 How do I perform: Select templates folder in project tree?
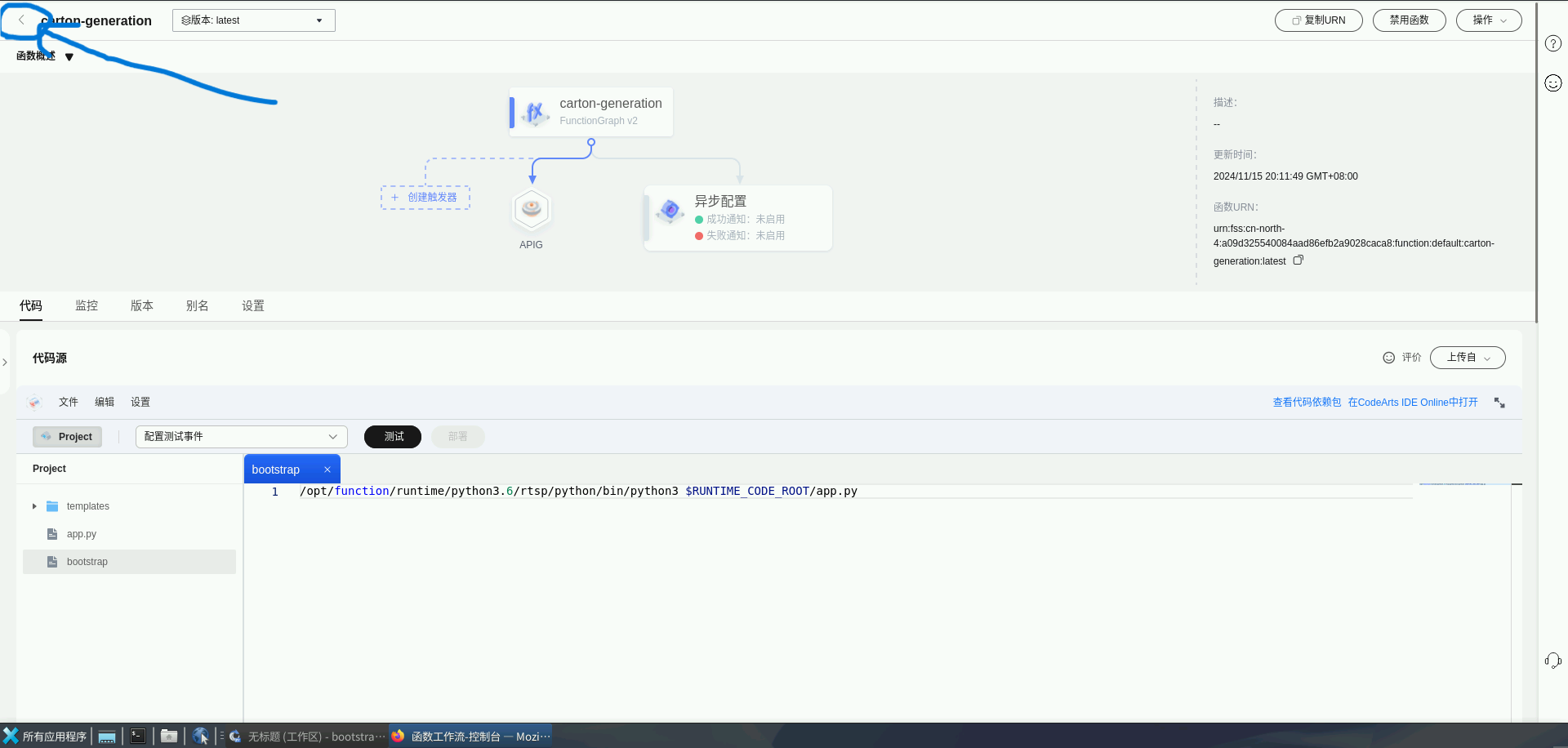(x=129, y=506)
